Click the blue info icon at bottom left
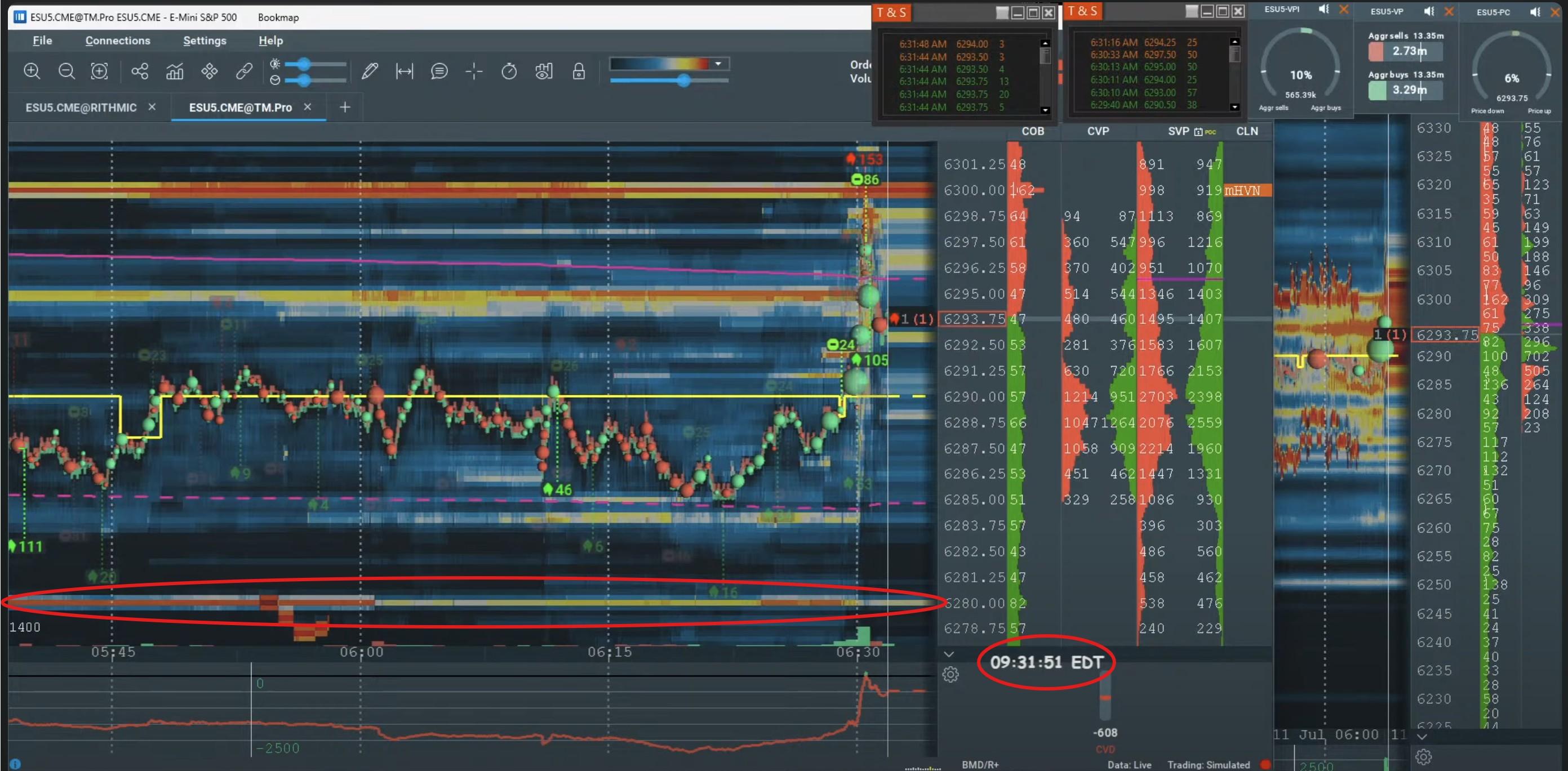Viewport: 1568px width, 771px height. 15,764
